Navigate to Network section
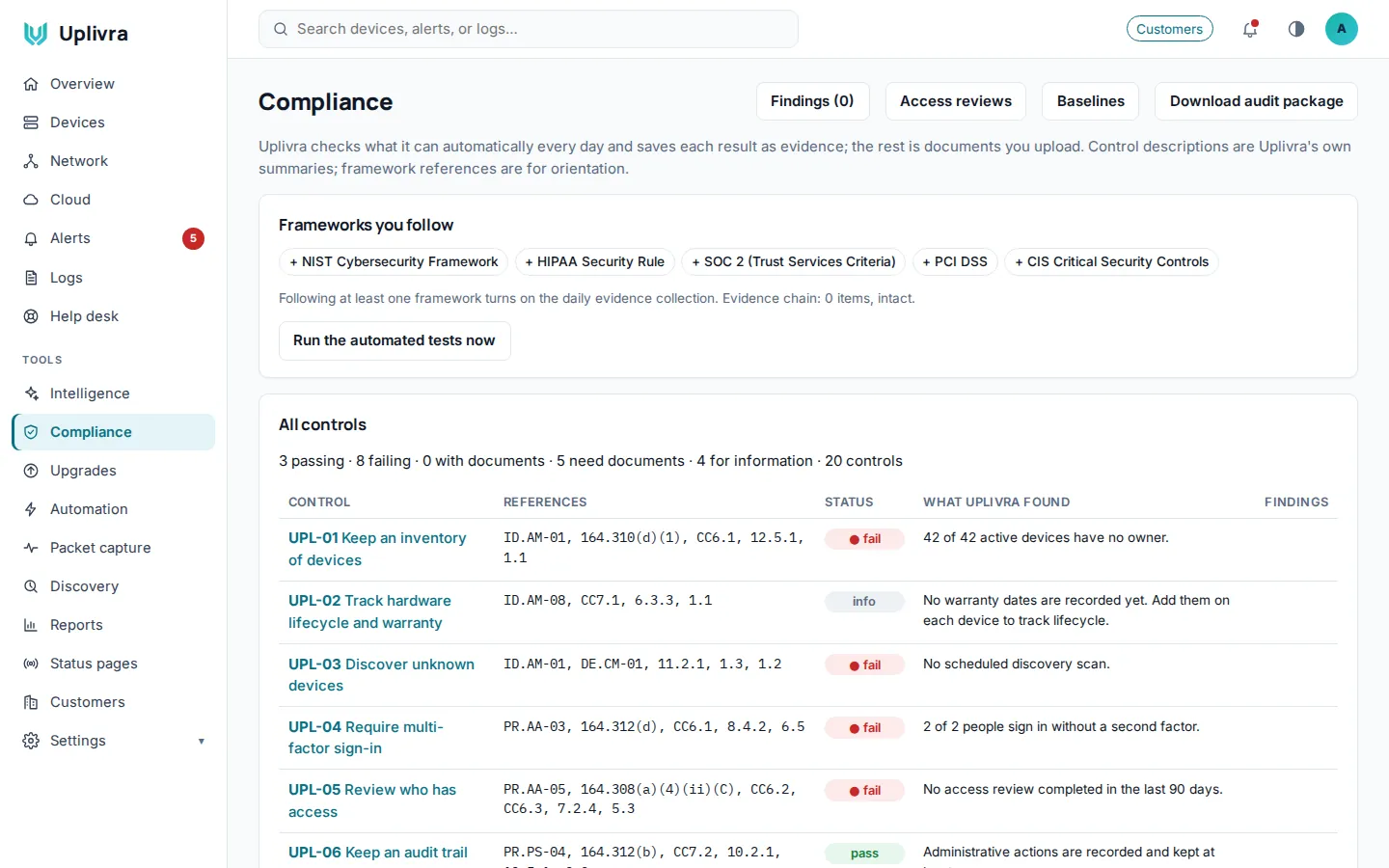This screenshot has height=868, width=1389. pos(114,161)
